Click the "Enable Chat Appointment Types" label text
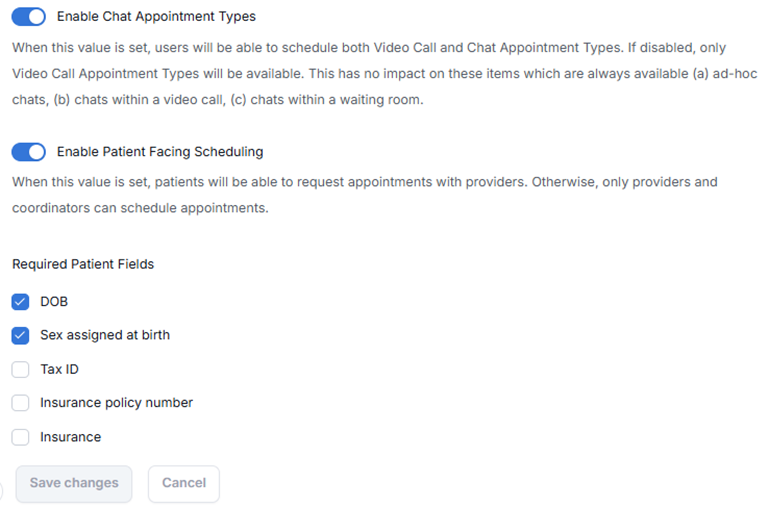 coord(156,16)
